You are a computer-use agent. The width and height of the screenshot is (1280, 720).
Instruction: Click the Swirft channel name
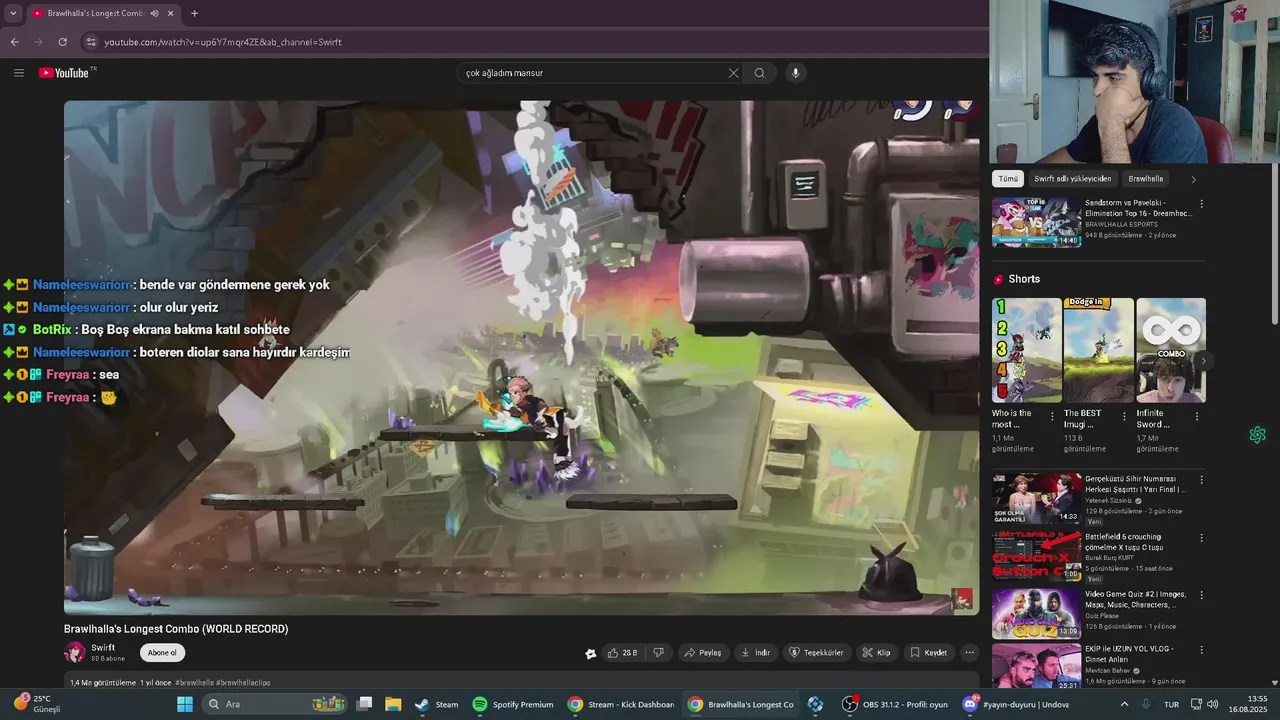(x=103, y=648)
